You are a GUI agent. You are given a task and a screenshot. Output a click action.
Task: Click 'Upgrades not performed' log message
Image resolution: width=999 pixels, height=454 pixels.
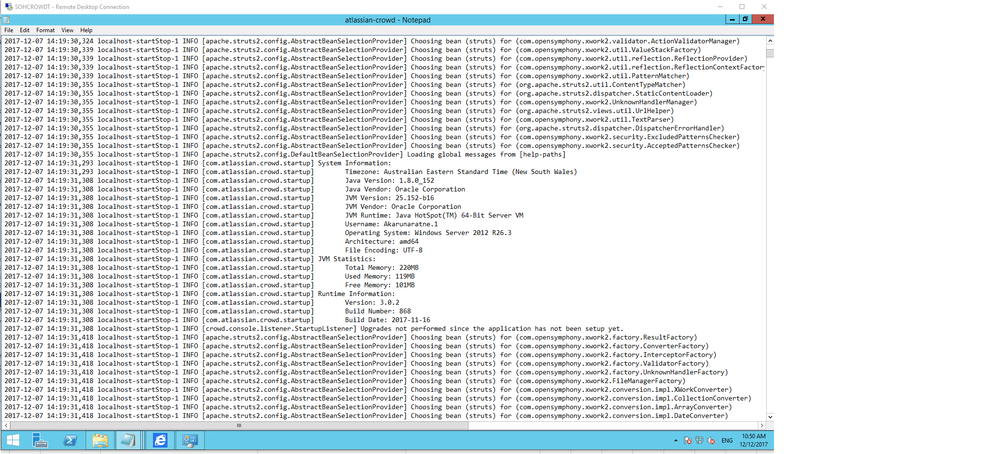[491, 329]
